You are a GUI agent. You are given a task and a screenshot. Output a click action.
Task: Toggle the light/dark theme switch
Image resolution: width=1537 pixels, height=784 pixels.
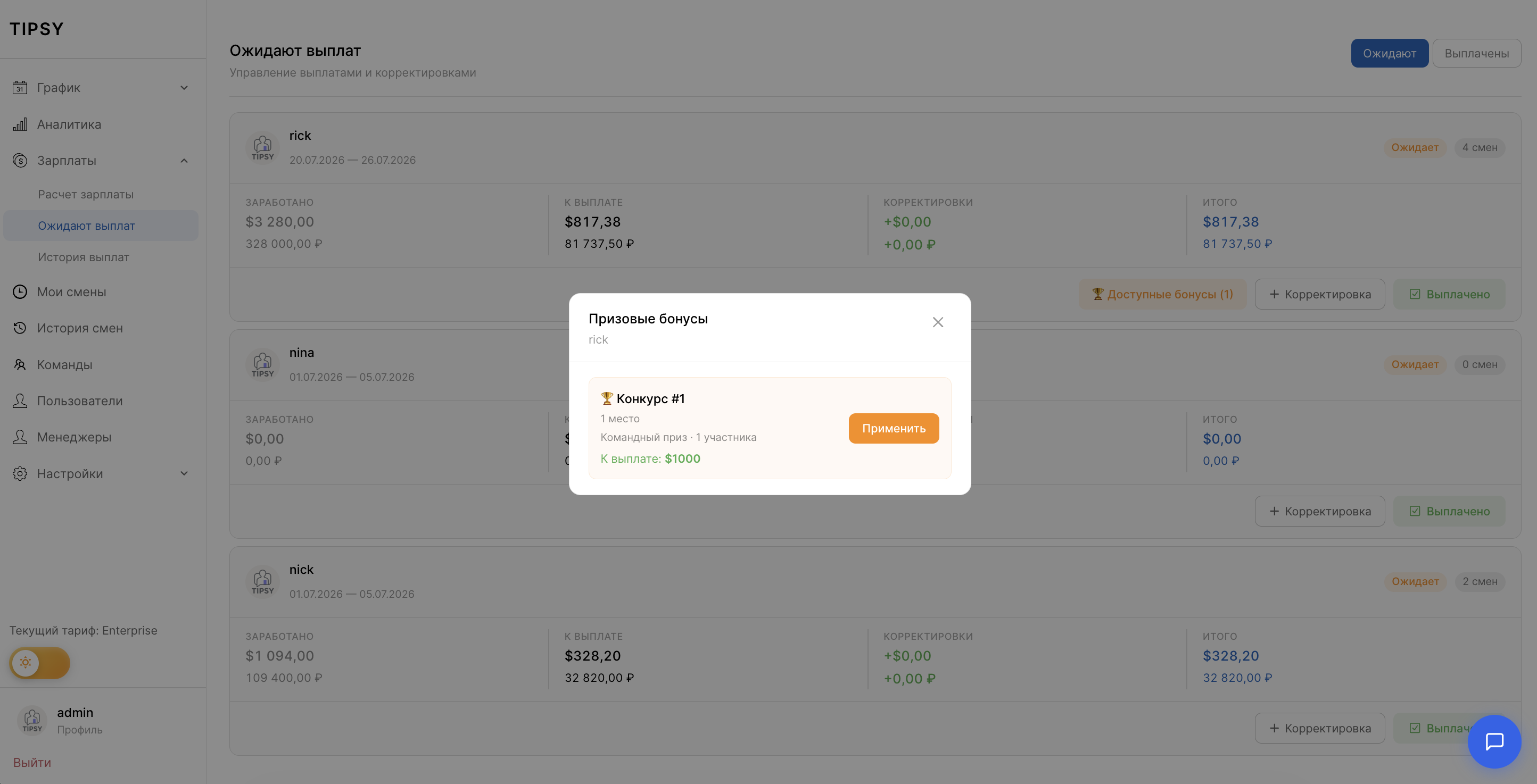pyautogui.click(x=39, y=662)
